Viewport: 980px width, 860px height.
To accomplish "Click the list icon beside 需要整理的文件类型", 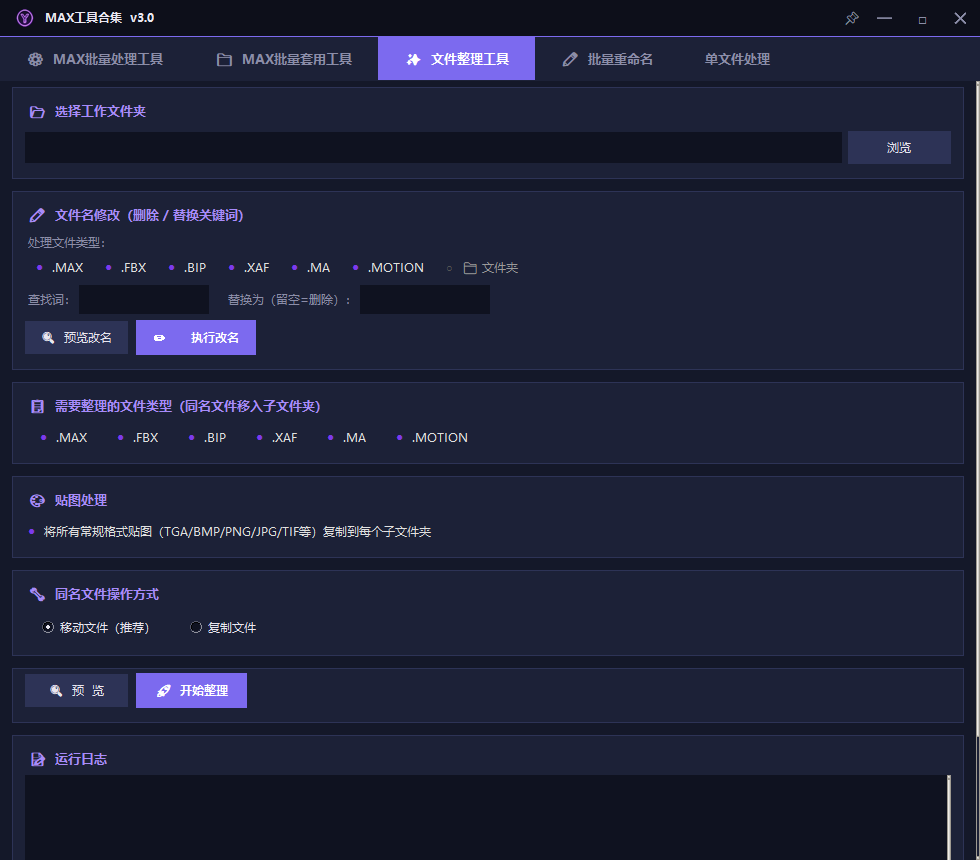I will [37, 407].
